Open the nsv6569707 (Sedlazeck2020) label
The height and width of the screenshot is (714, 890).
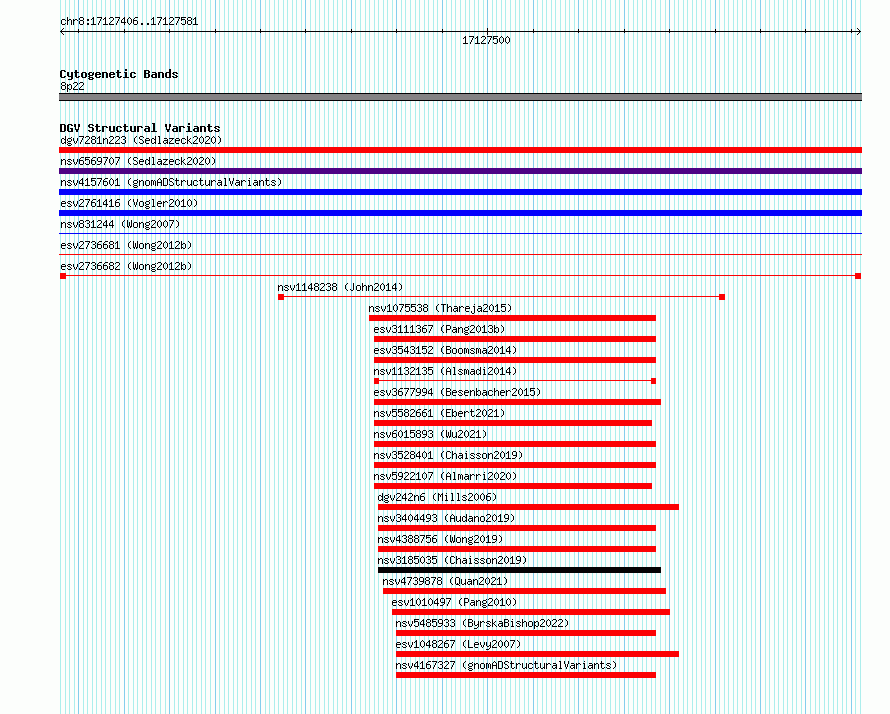[x=138, y=161]
